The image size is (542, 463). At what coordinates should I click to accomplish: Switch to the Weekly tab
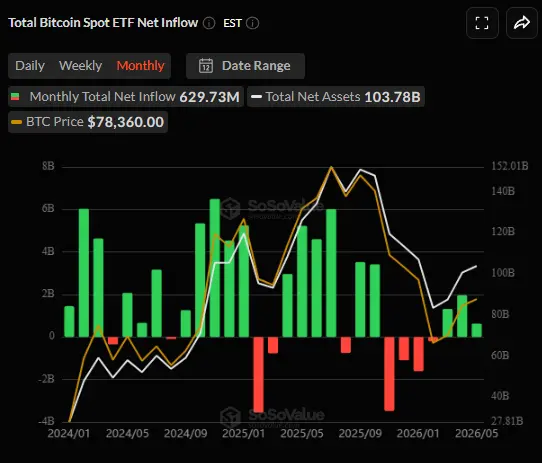(81, 66)
